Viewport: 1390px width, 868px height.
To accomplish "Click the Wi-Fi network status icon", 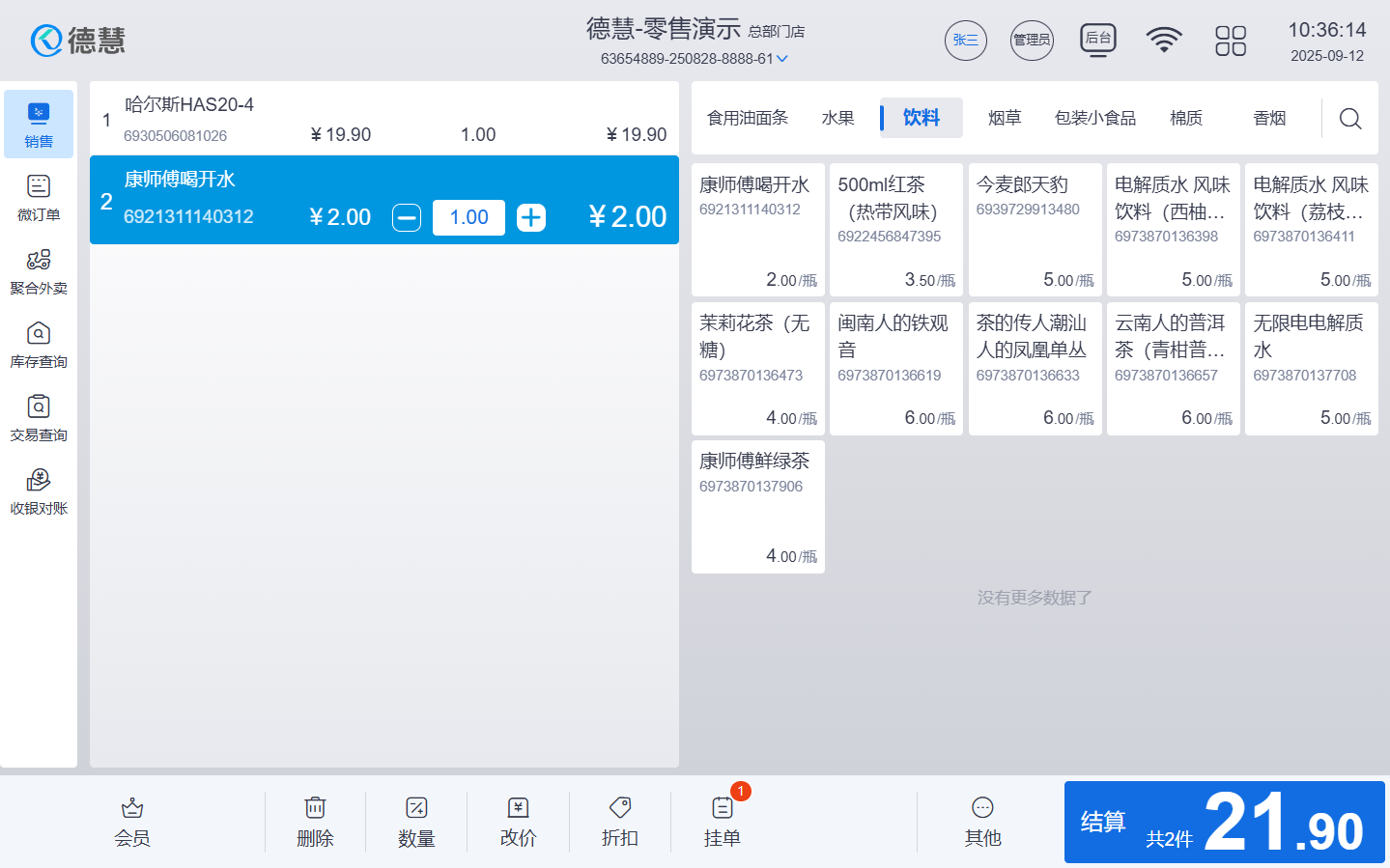I will pos(1164,40).
